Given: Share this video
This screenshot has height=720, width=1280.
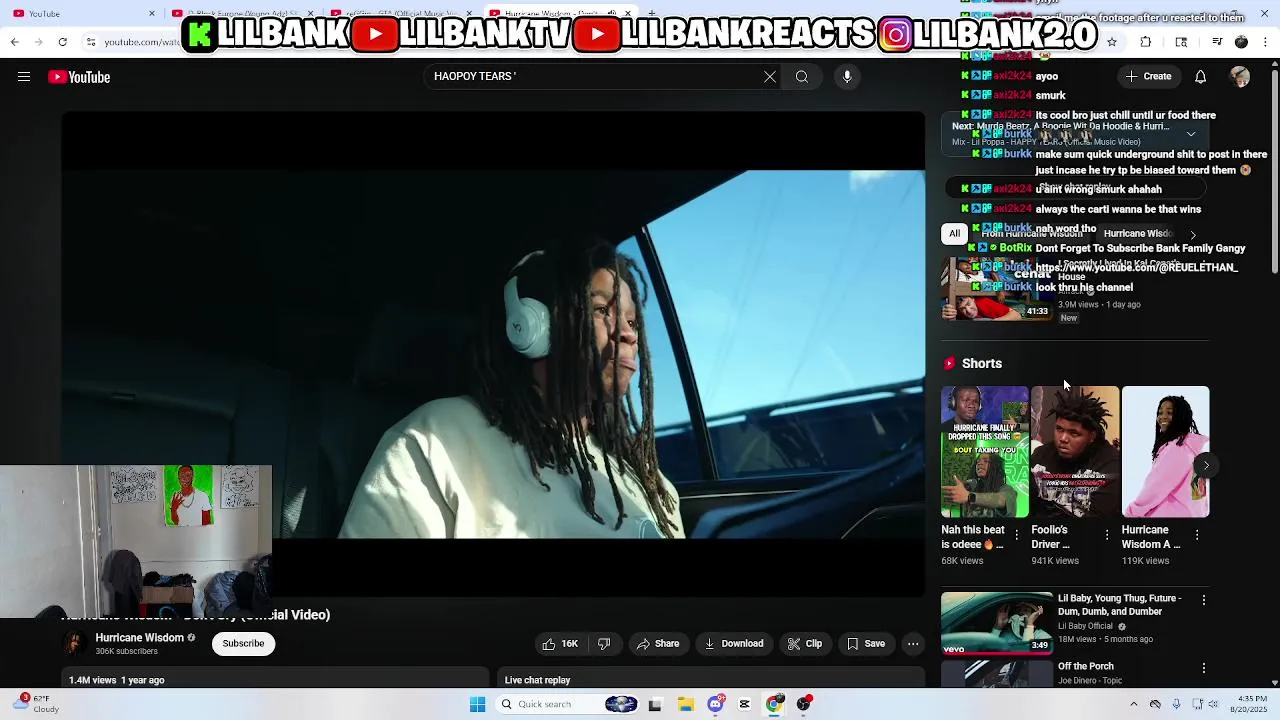Looking at the screenshot, I should coord(657,644).
